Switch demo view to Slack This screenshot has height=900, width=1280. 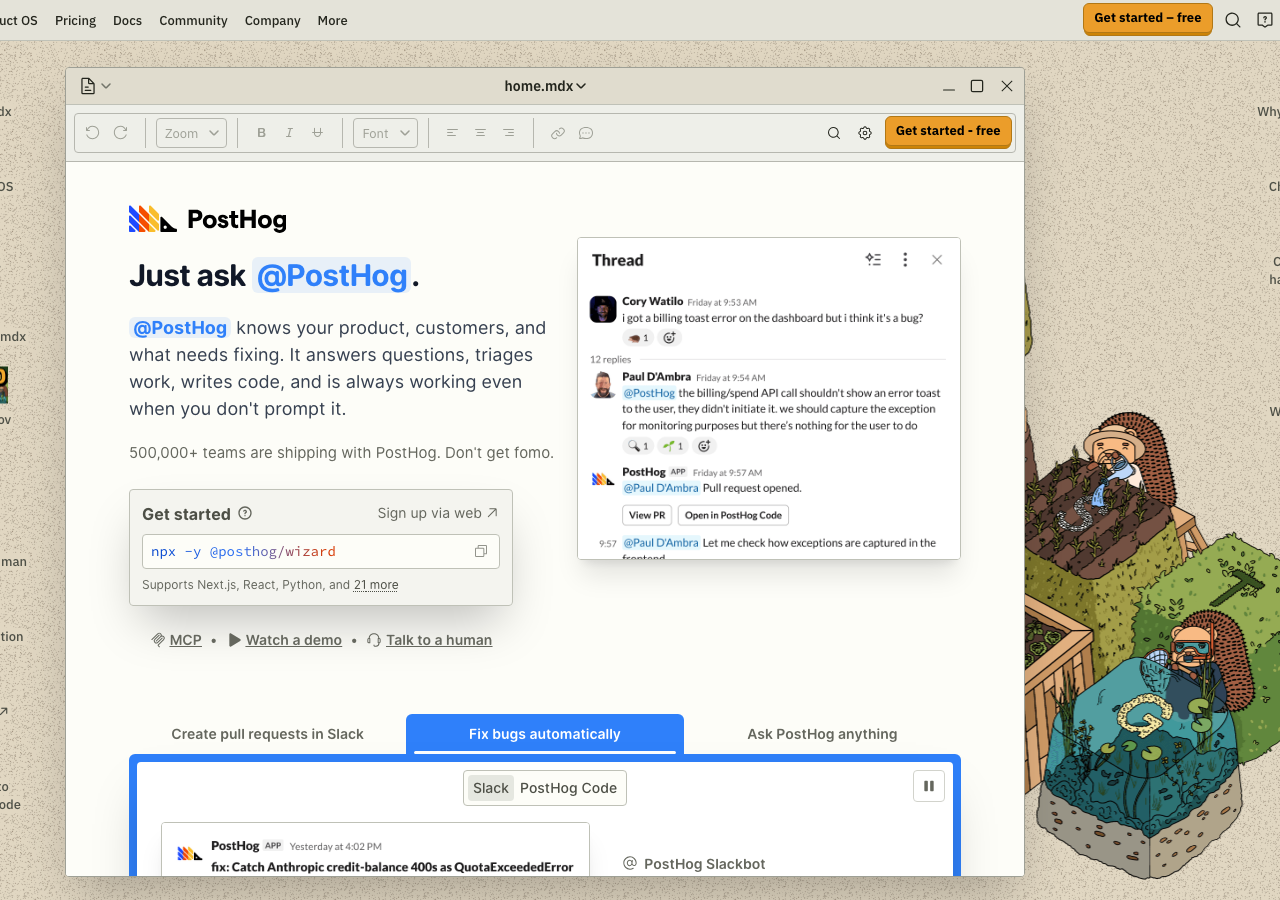click(491, 788)
